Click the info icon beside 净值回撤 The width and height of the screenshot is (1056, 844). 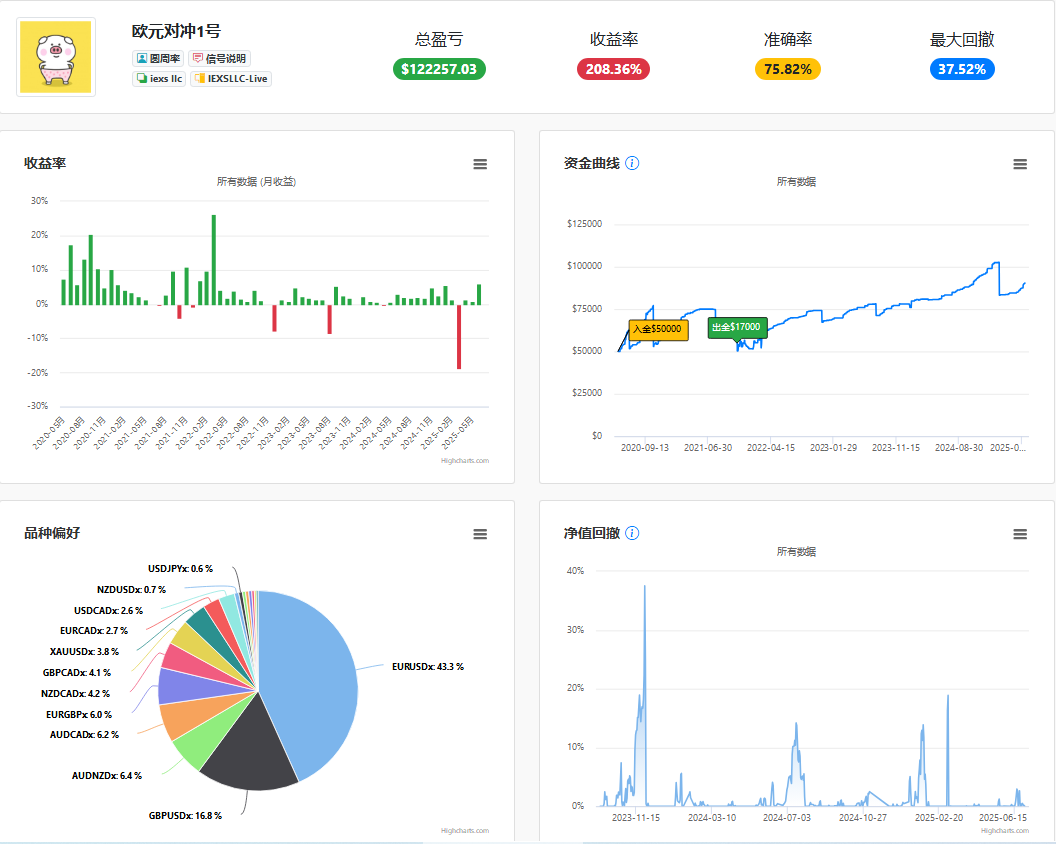[632, 533]
